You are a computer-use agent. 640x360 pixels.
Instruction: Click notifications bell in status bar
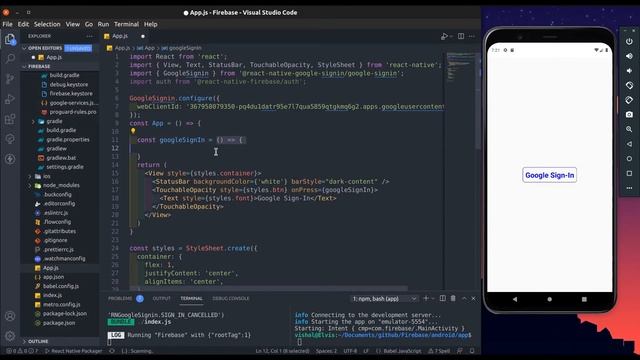[x=472, y=351]
